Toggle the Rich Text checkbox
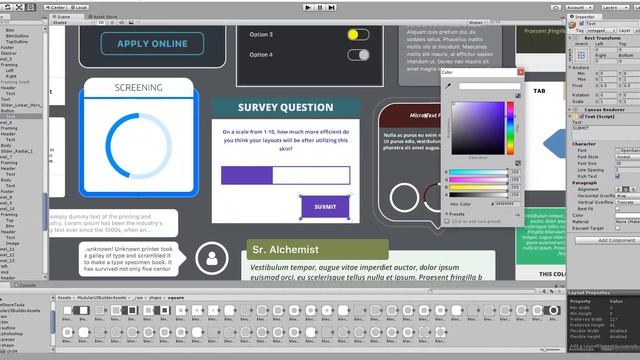 click(618, 176)
